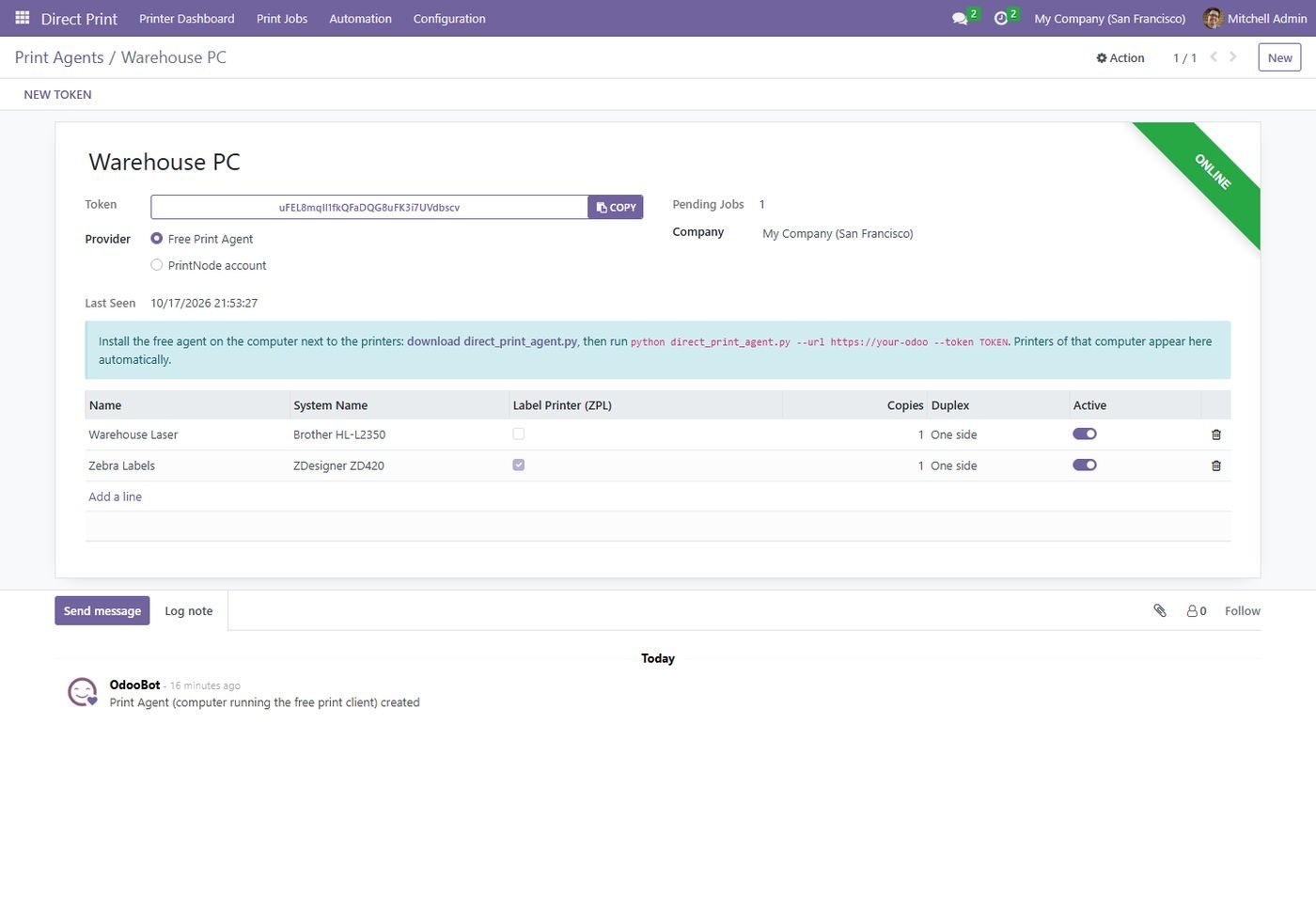Open Print Jobs menu

tap(282, 18)
